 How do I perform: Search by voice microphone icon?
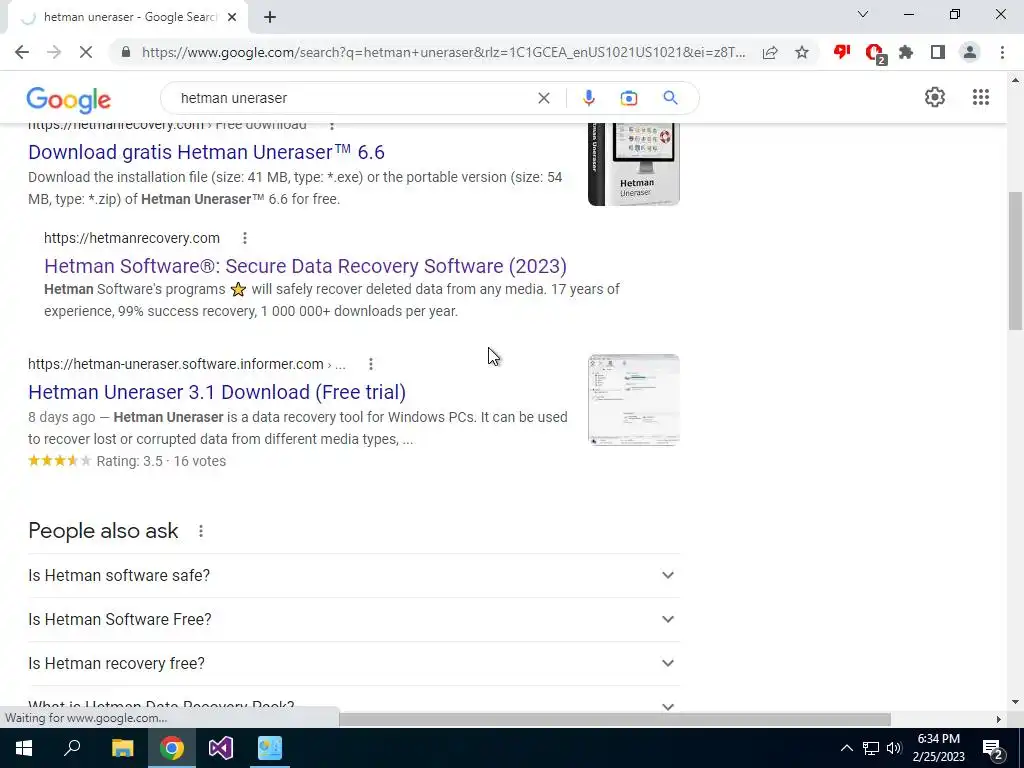(588, 98)
